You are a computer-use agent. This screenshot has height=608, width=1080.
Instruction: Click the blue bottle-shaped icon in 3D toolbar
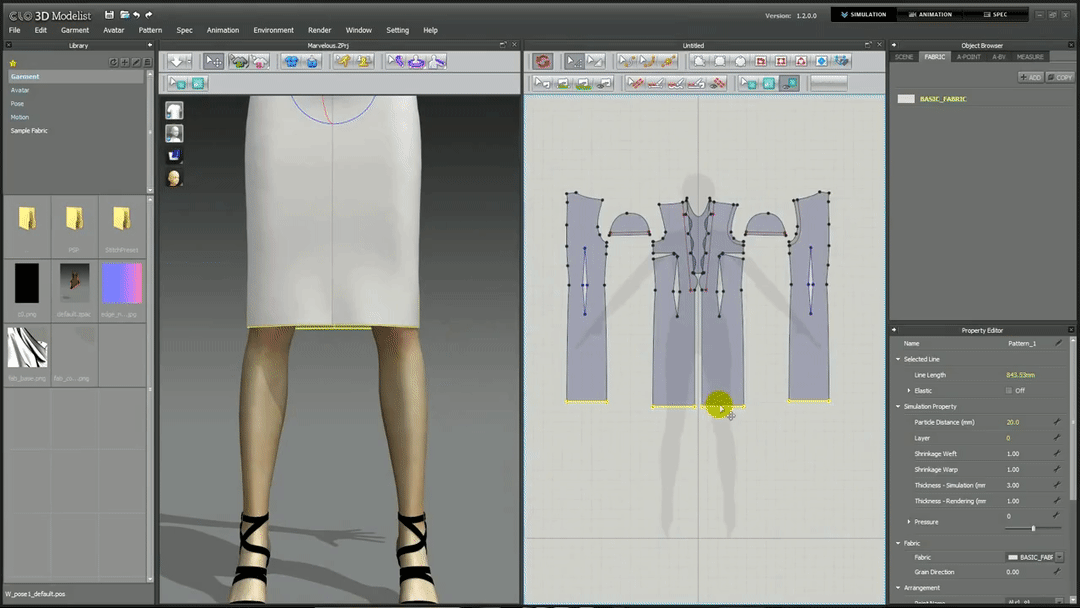coord(312,61)
